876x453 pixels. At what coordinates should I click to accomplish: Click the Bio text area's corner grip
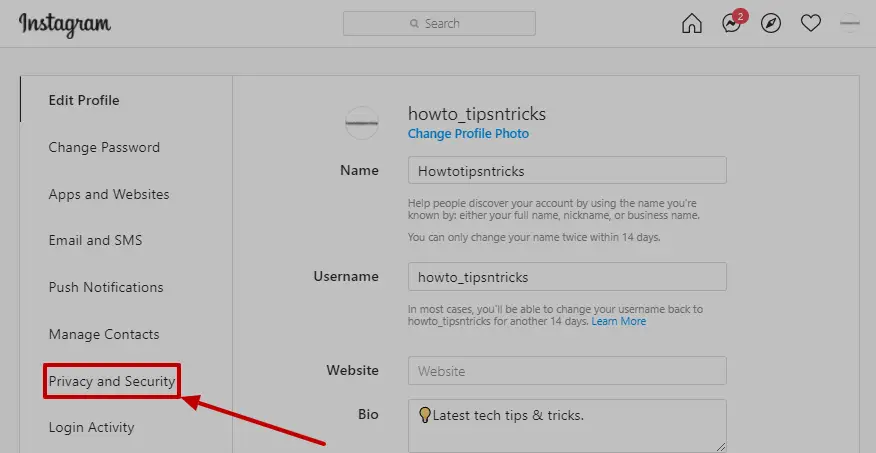coord(721,446)
